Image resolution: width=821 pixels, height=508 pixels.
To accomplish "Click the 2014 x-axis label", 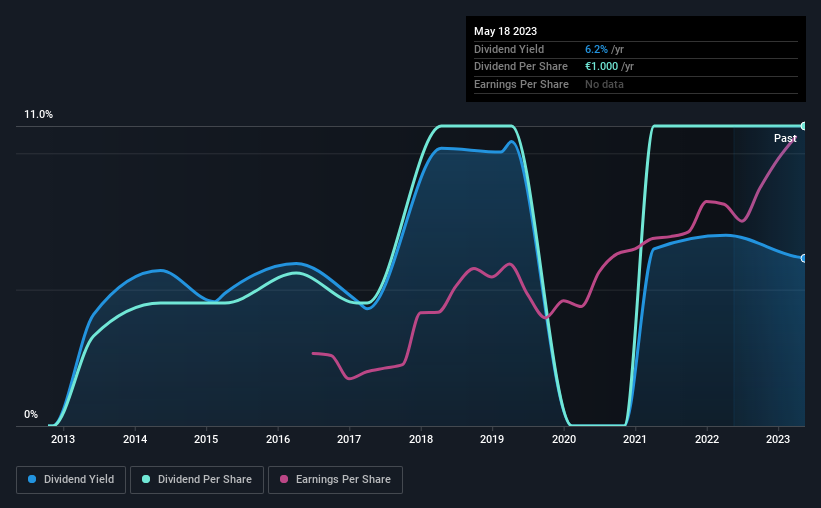I will point(135,439).
